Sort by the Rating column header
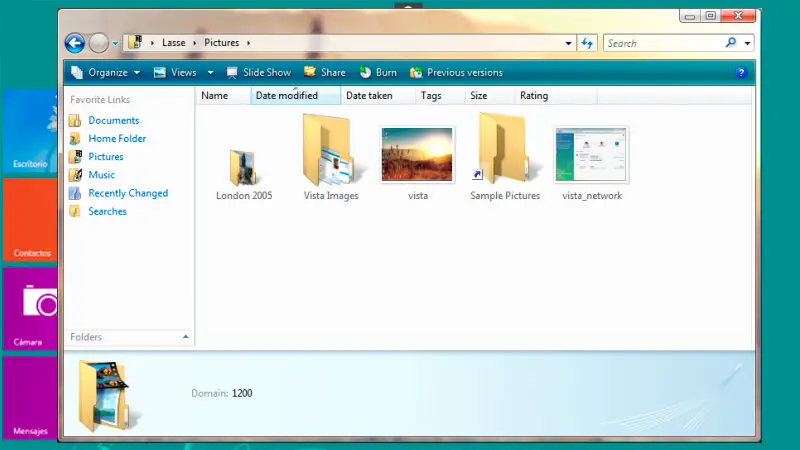 click(x=556, y=95)
